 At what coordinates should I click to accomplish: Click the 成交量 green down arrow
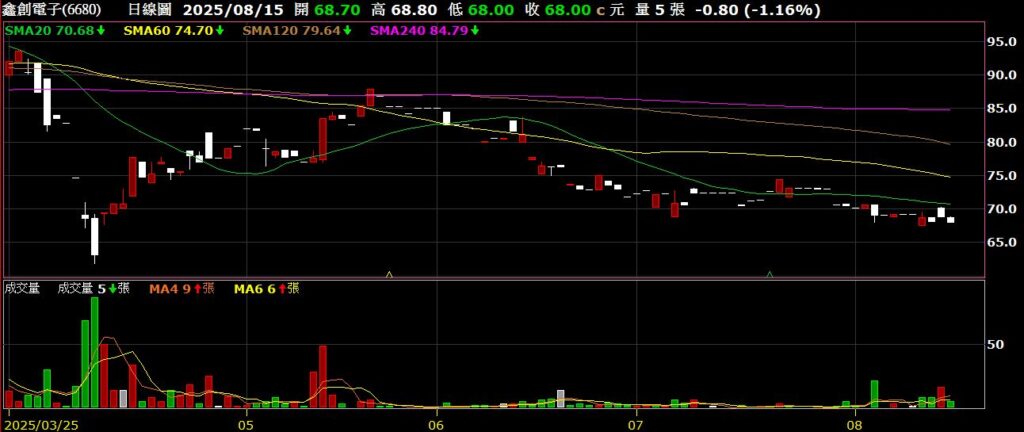click(x=113, y=289)
